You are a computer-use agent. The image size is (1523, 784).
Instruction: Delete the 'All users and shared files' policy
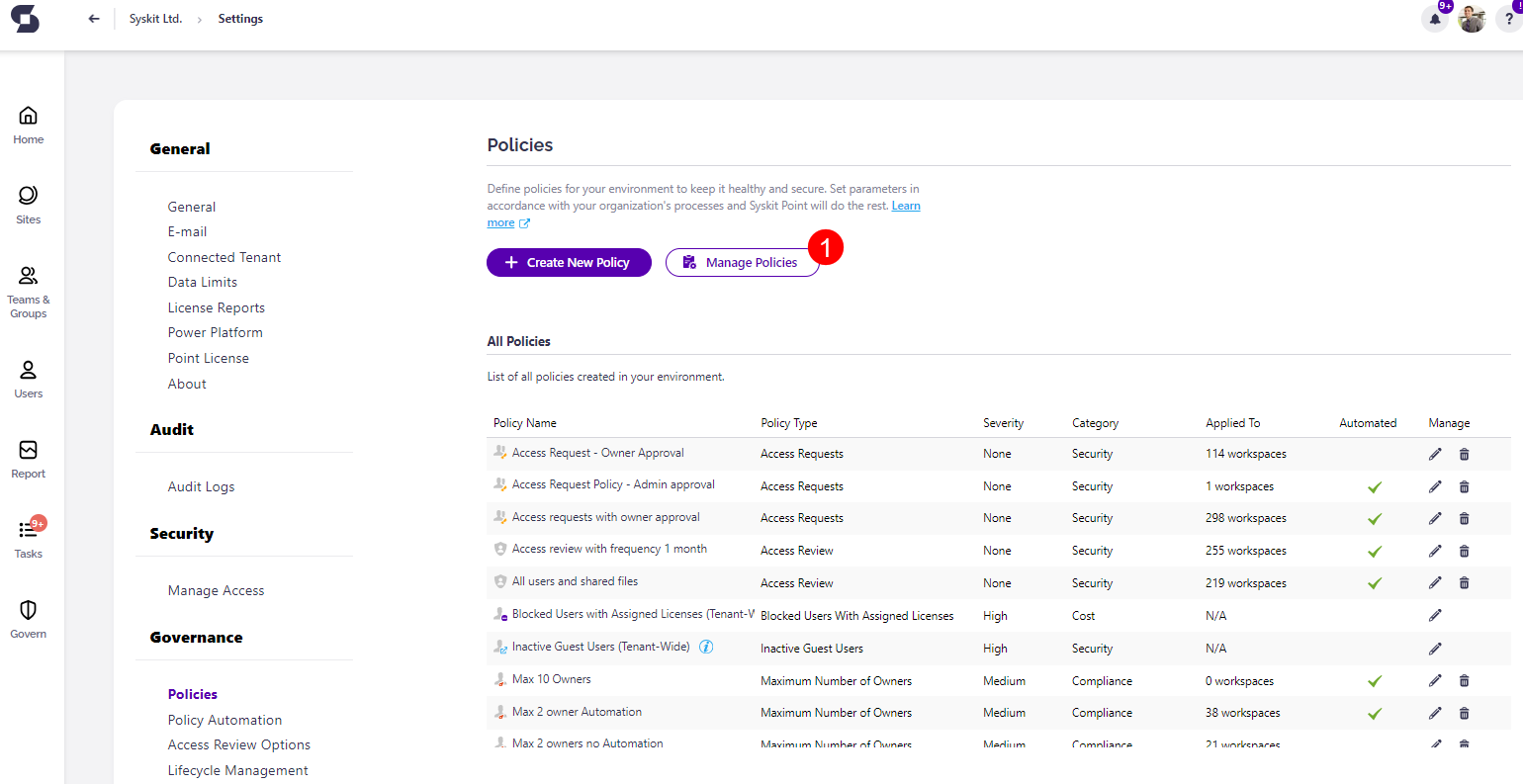[1465, 582]
